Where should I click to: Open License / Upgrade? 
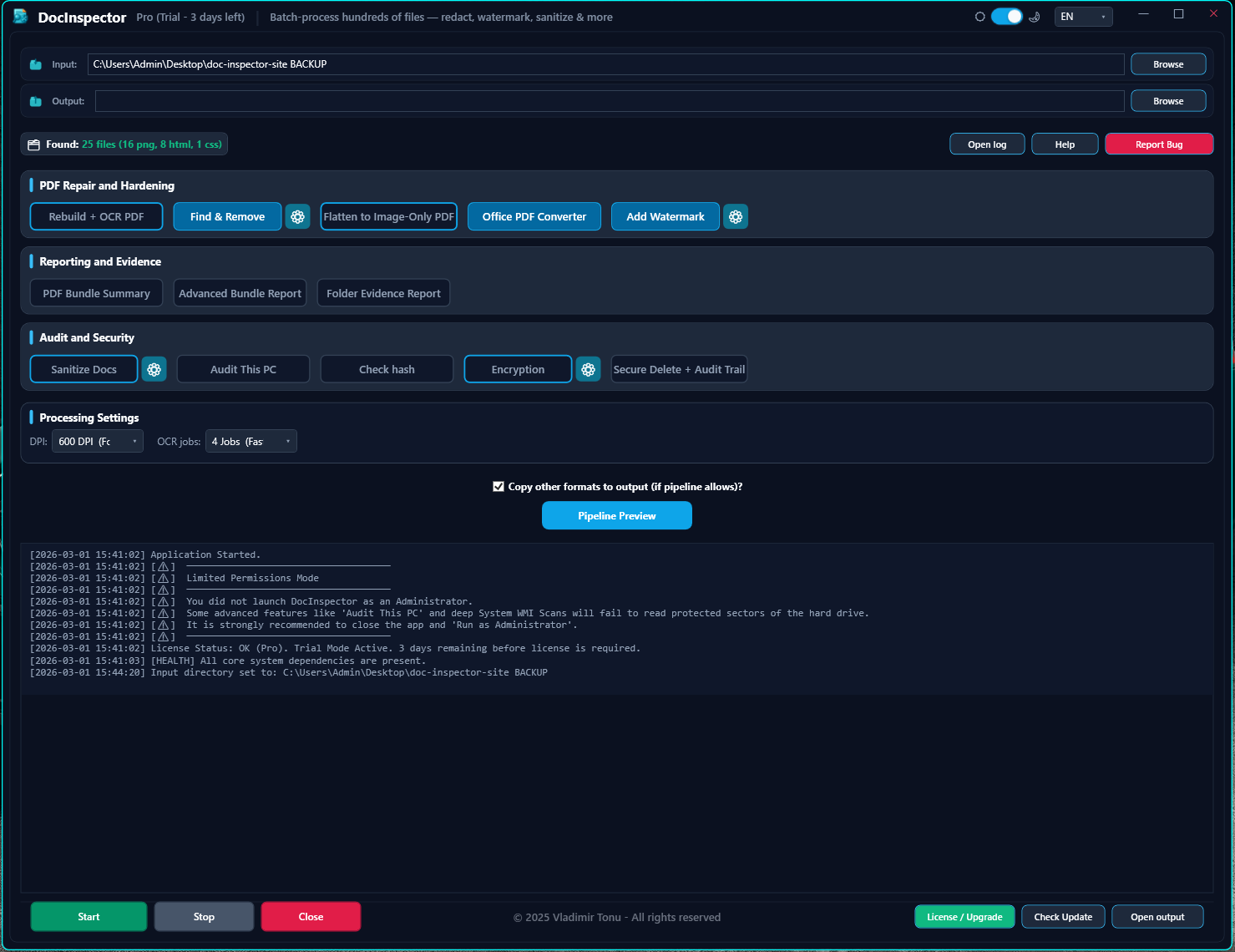tap(964, 917)
